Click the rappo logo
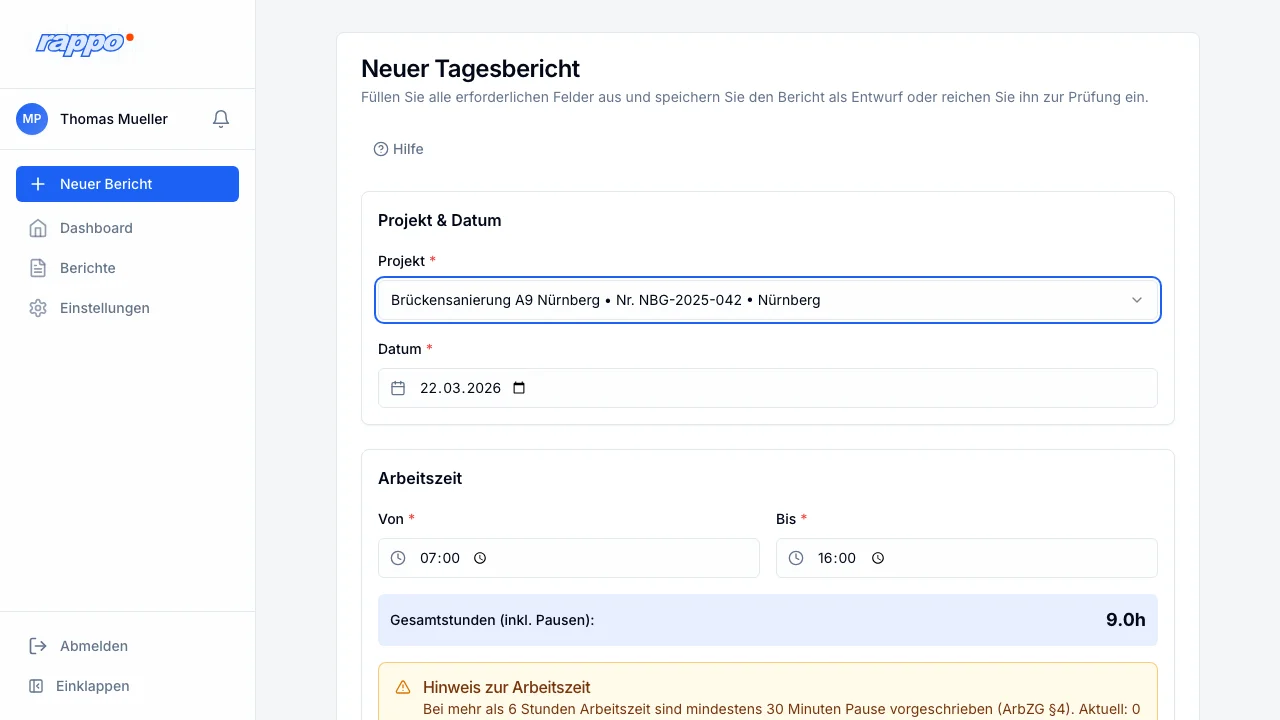The width and height of the screenshot is (1280, 720). point(85,43)
